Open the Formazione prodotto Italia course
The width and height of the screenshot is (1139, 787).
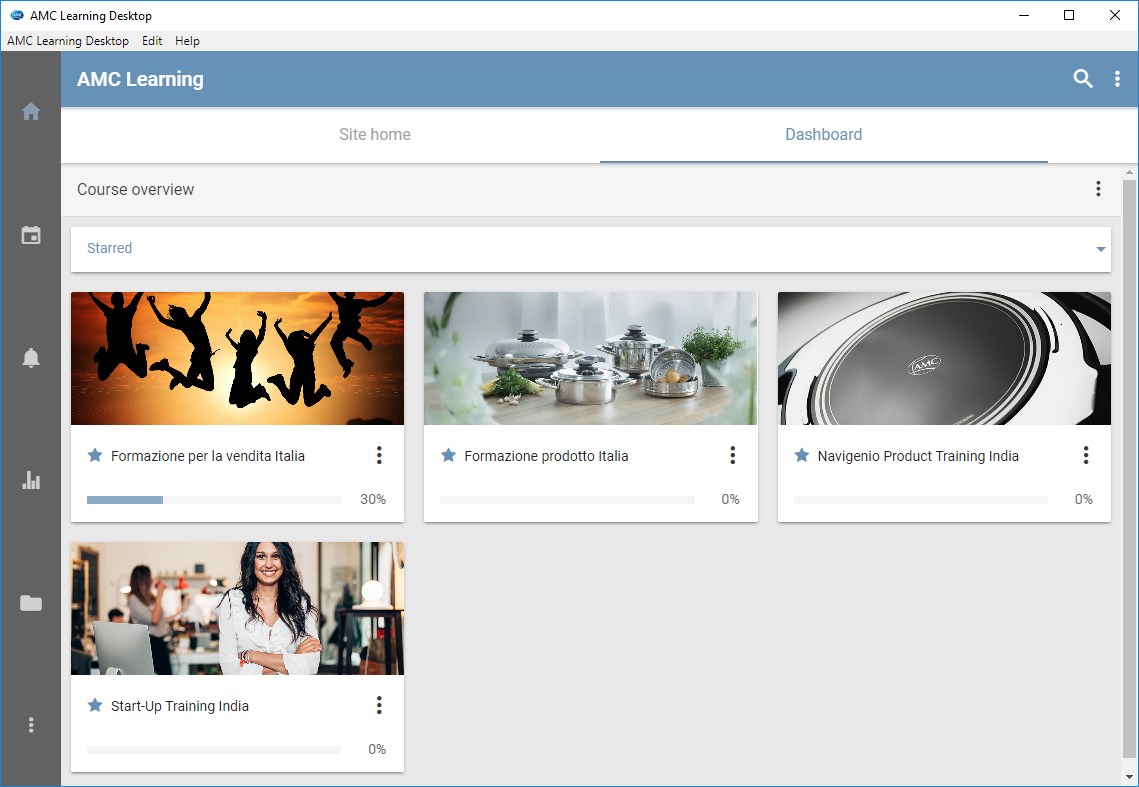point(546,455)
